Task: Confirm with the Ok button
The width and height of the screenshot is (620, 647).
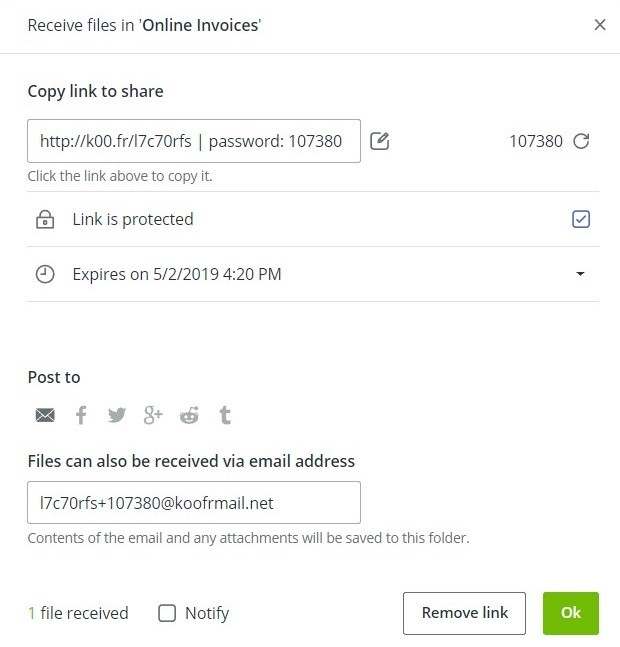Action: (571, 613)
